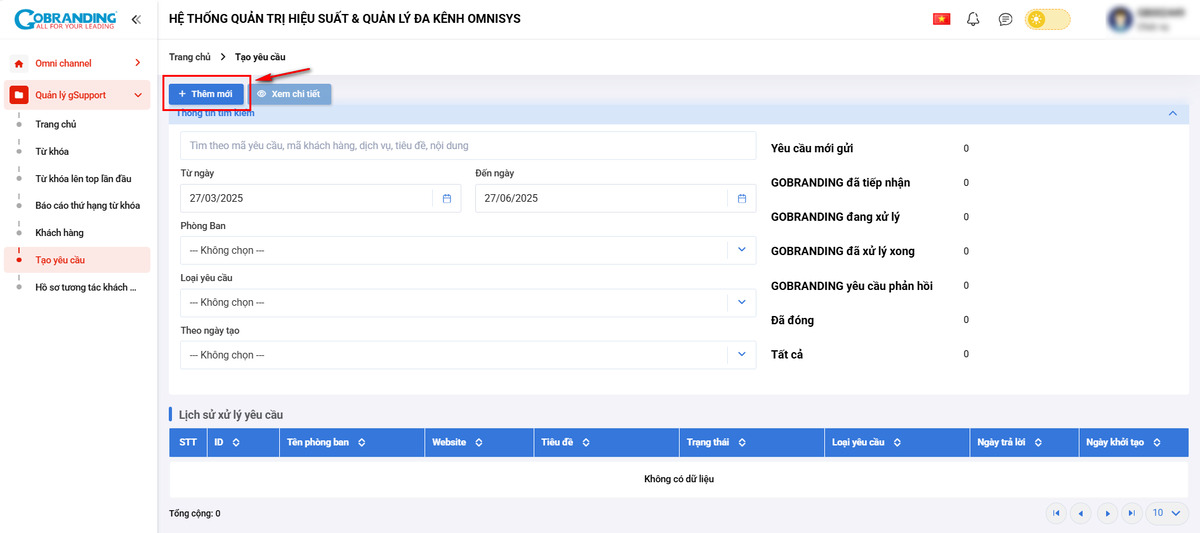Viewport: 1200px width, 533px height.
Task: Collapse the search information panel
Action: tap(1172, 114)
